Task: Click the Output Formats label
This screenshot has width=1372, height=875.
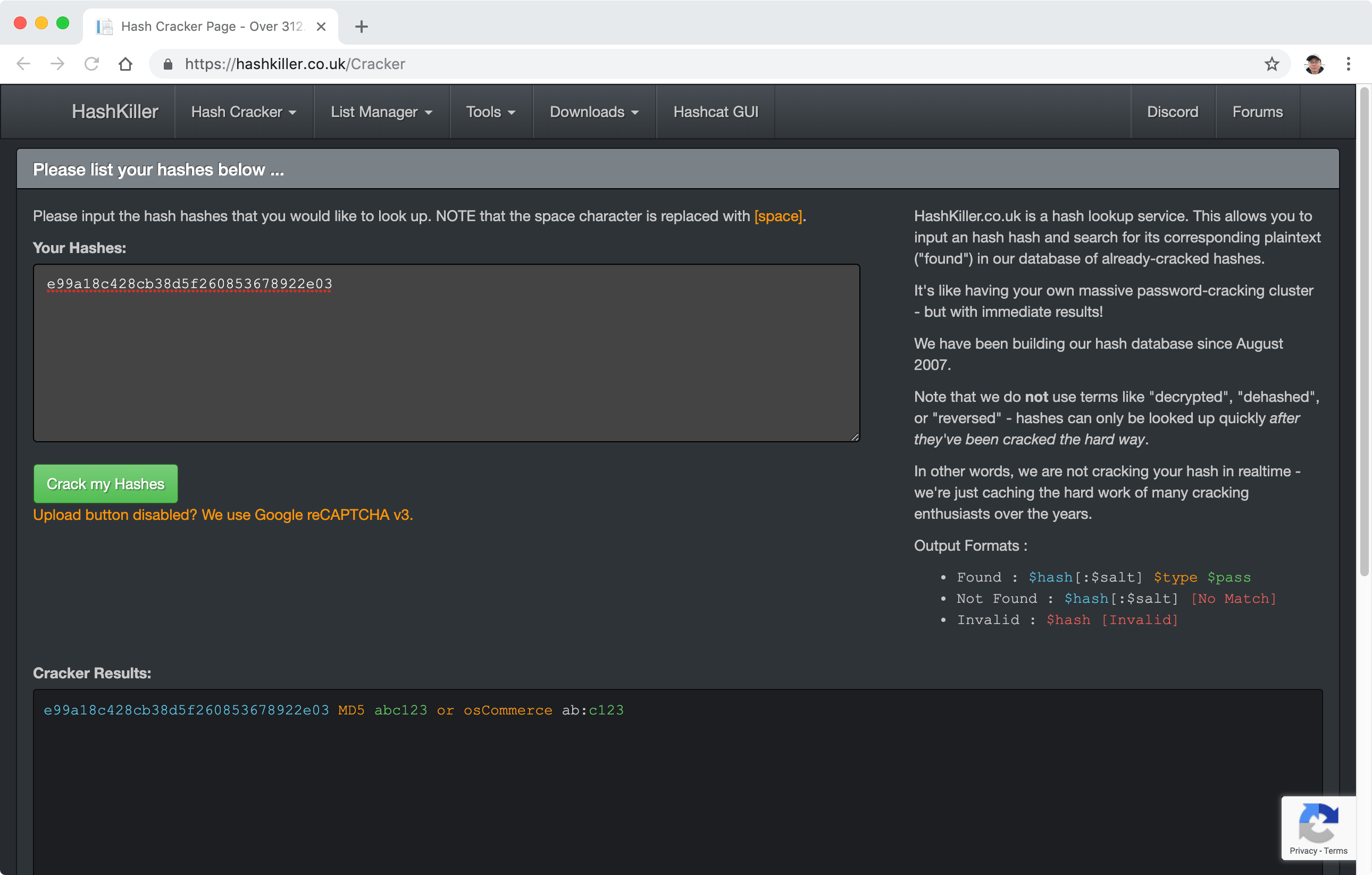Action: point(971,545)
